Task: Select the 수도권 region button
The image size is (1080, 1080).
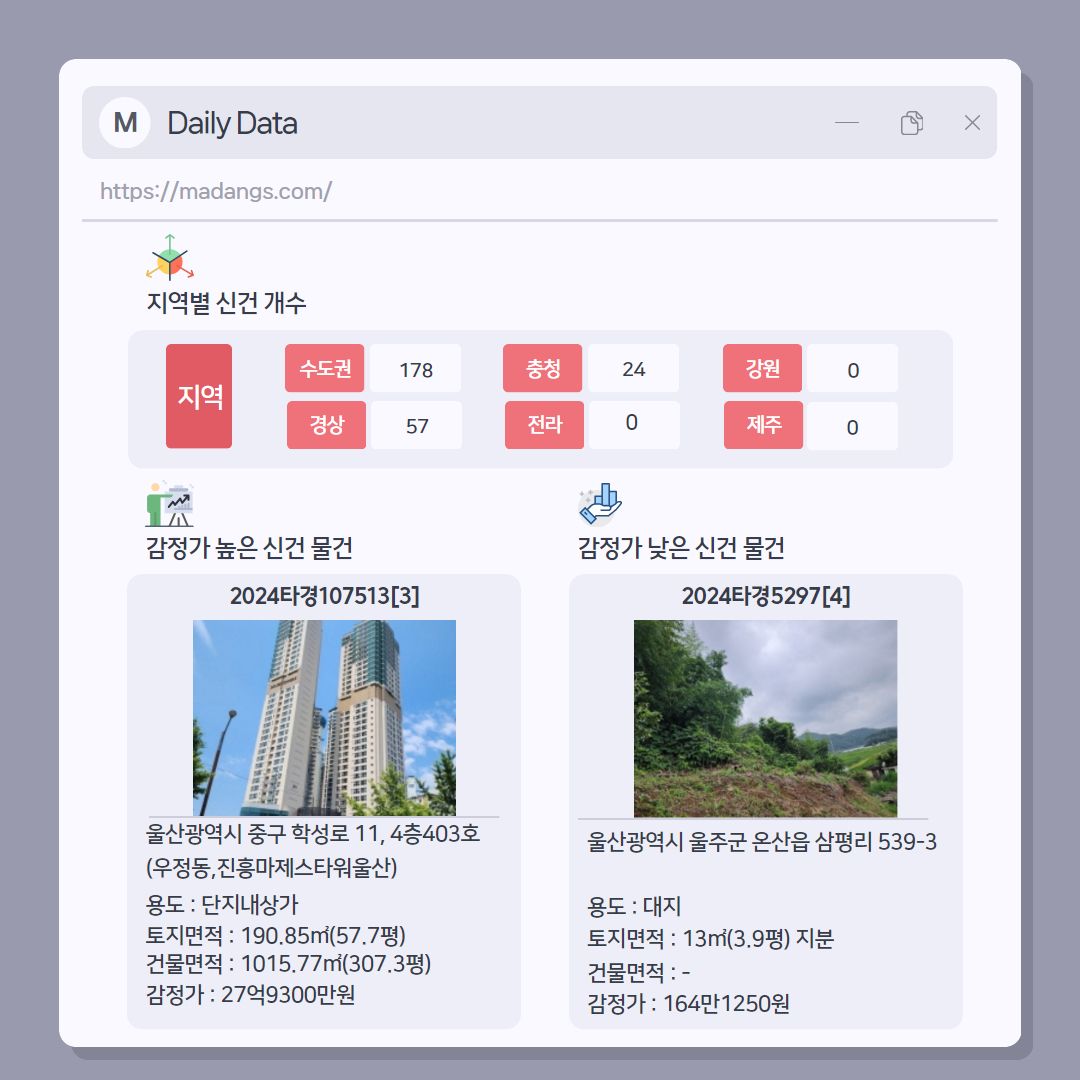Action: coord(324,368)
